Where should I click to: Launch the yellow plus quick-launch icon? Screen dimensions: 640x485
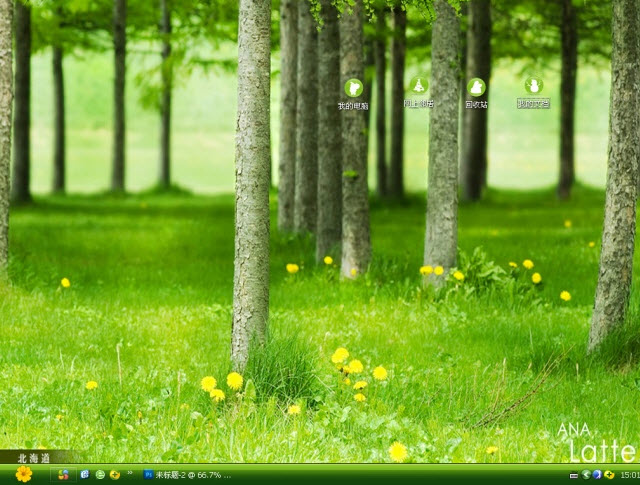pos(115,474)
